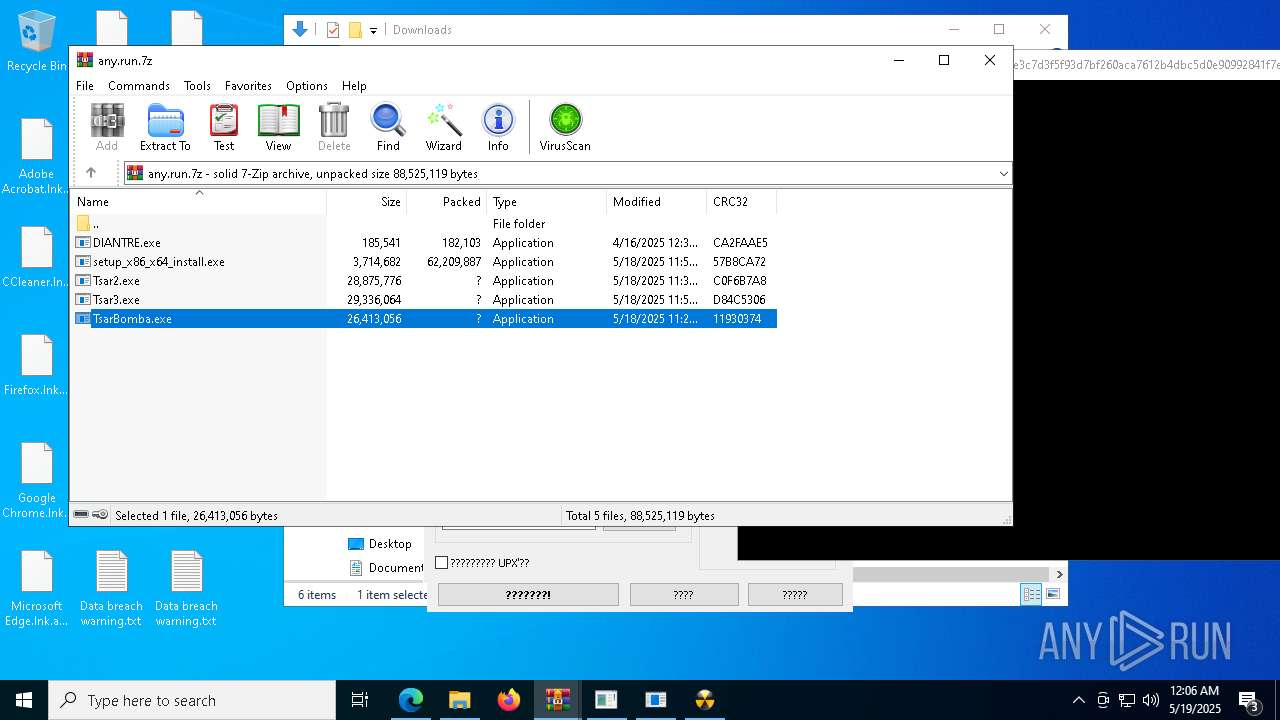Switch to WinRAR taskbar button

coord(557,700)
